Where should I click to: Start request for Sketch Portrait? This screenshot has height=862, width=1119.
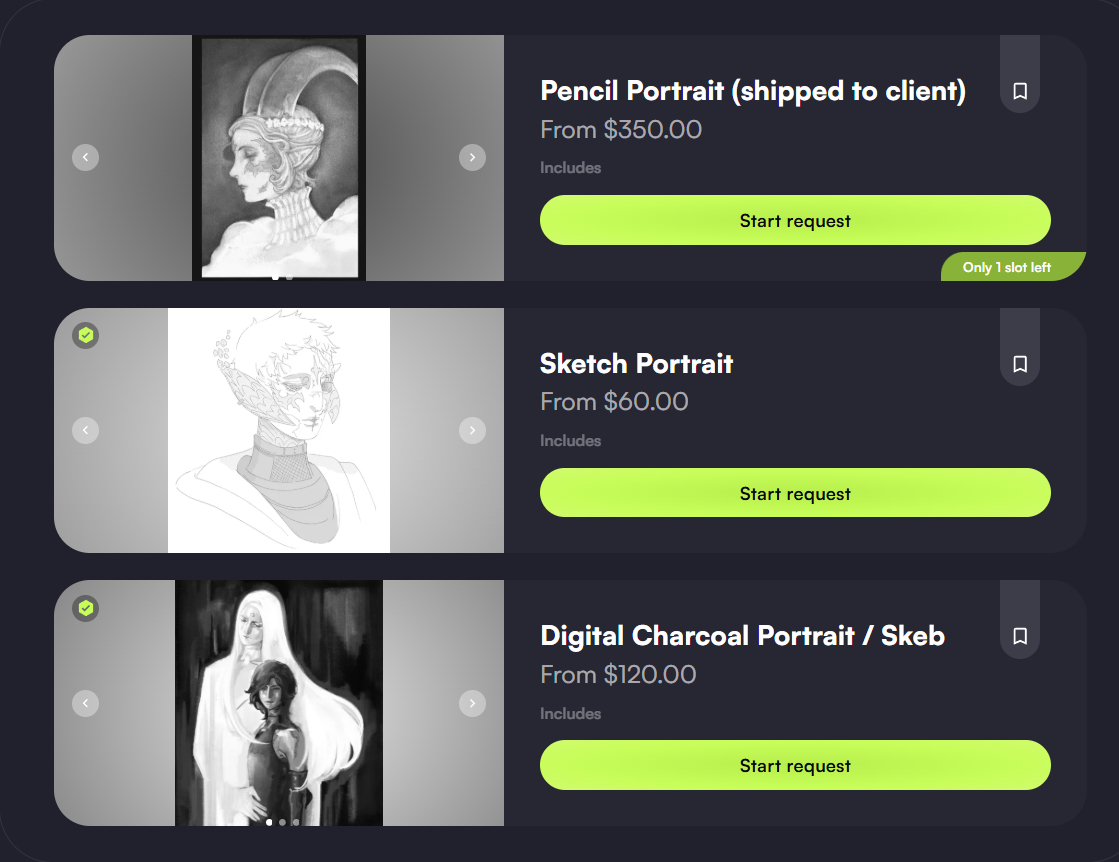point(795,493)
